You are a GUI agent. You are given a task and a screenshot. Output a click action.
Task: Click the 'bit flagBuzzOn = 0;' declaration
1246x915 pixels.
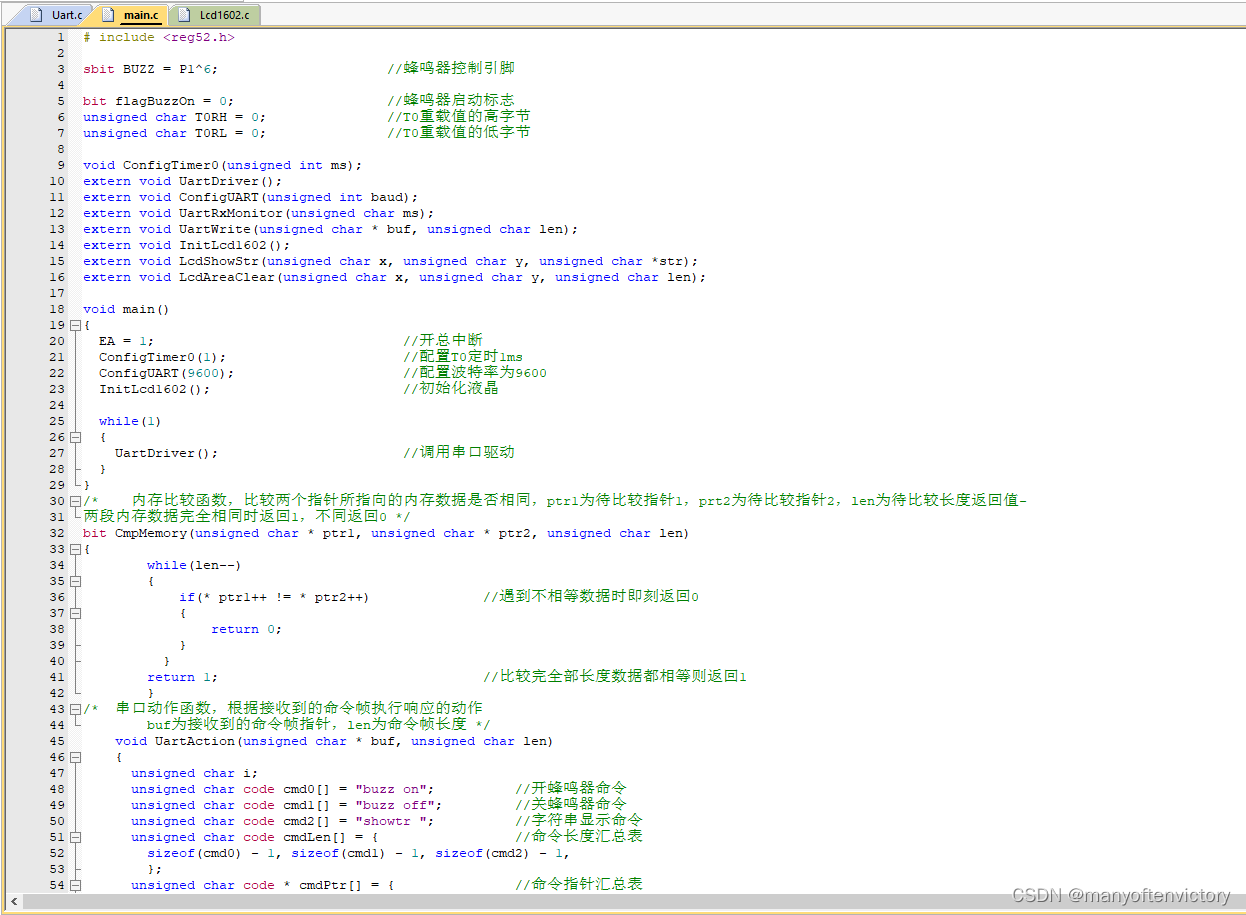(x=158, y=101)
